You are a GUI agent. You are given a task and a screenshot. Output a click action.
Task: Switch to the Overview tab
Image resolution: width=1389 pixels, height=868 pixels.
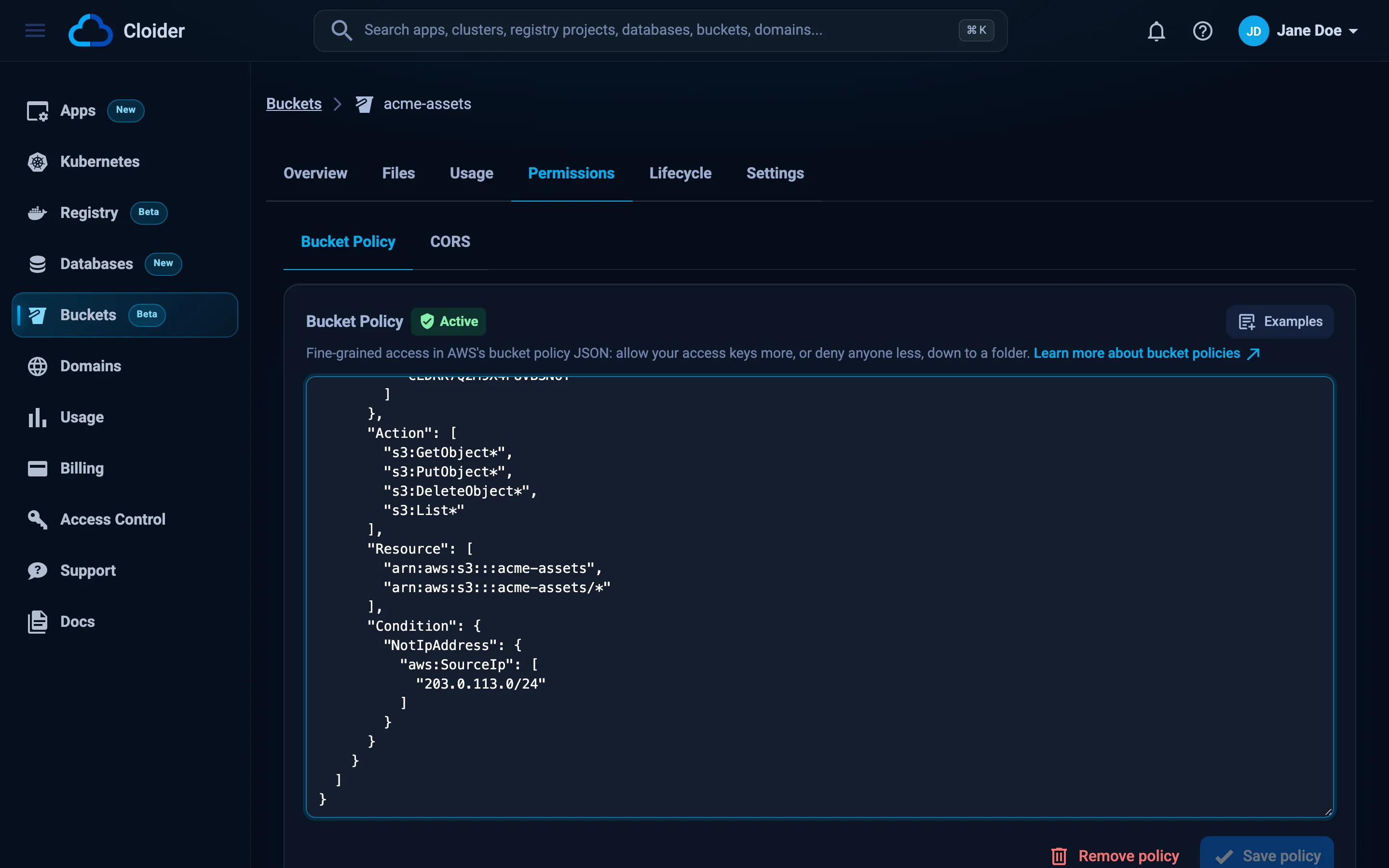click(315, 174)
